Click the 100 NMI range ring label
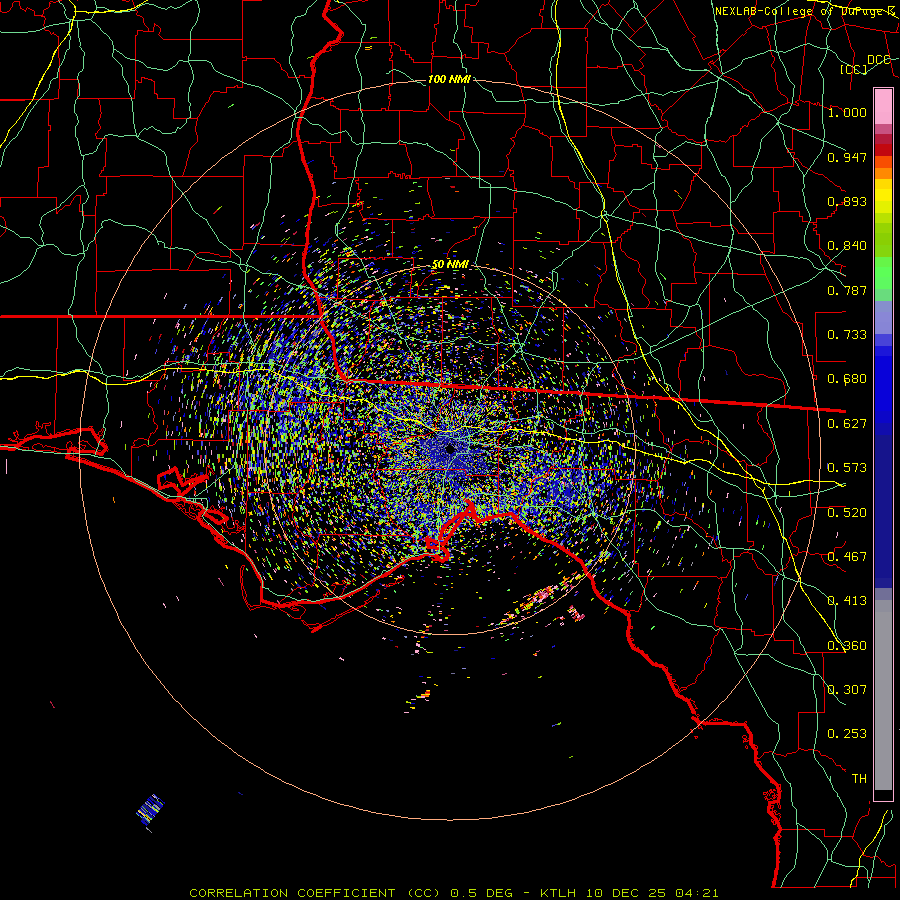This screenshot has height=900, width=900. 449,79
